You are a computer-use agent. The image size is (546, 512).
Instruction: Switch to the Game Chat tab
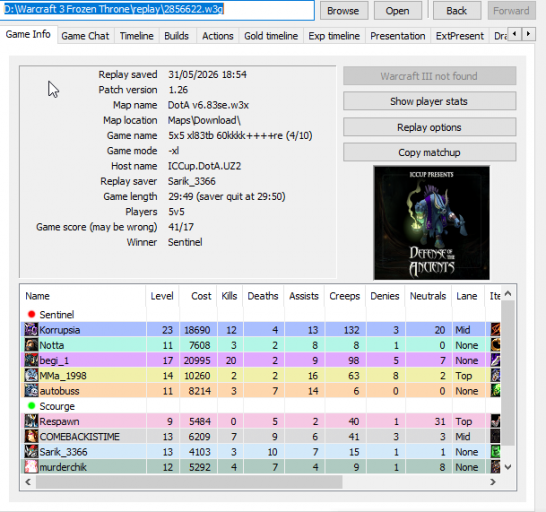click(x=85, y=36)
